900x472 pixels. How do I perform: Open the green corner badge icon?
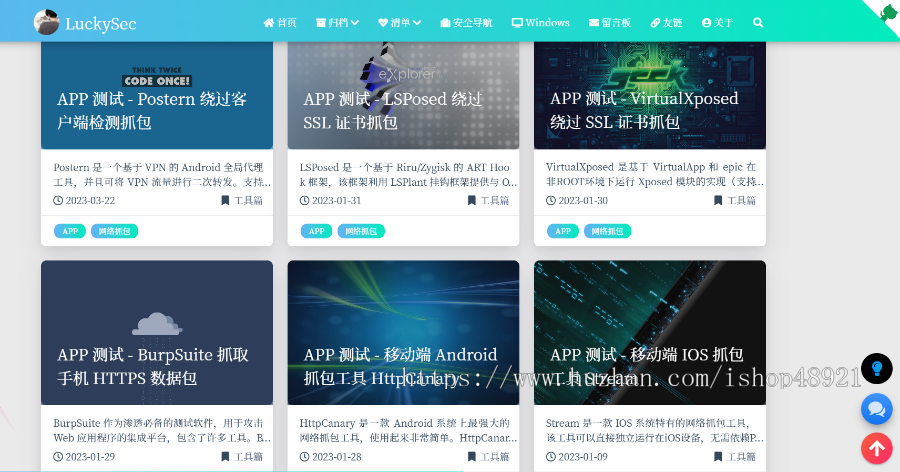pos(889,12)
